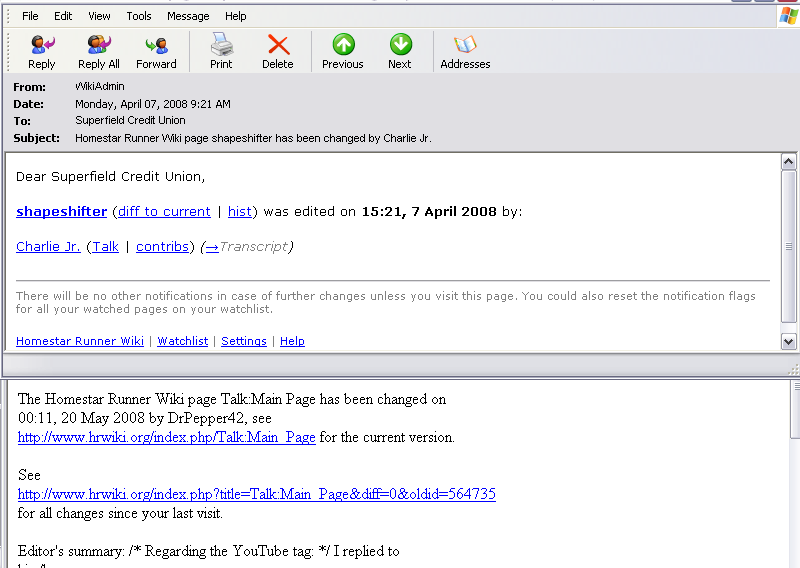Delete the message with red X

pyautogui.click(x=278, y=52)
